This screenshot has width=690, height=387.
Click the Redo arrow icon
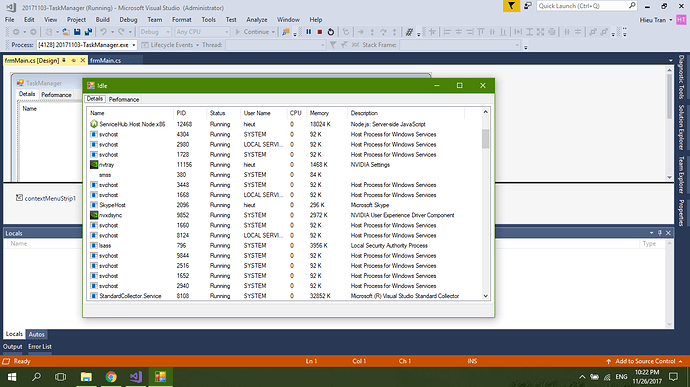point(121,32)
